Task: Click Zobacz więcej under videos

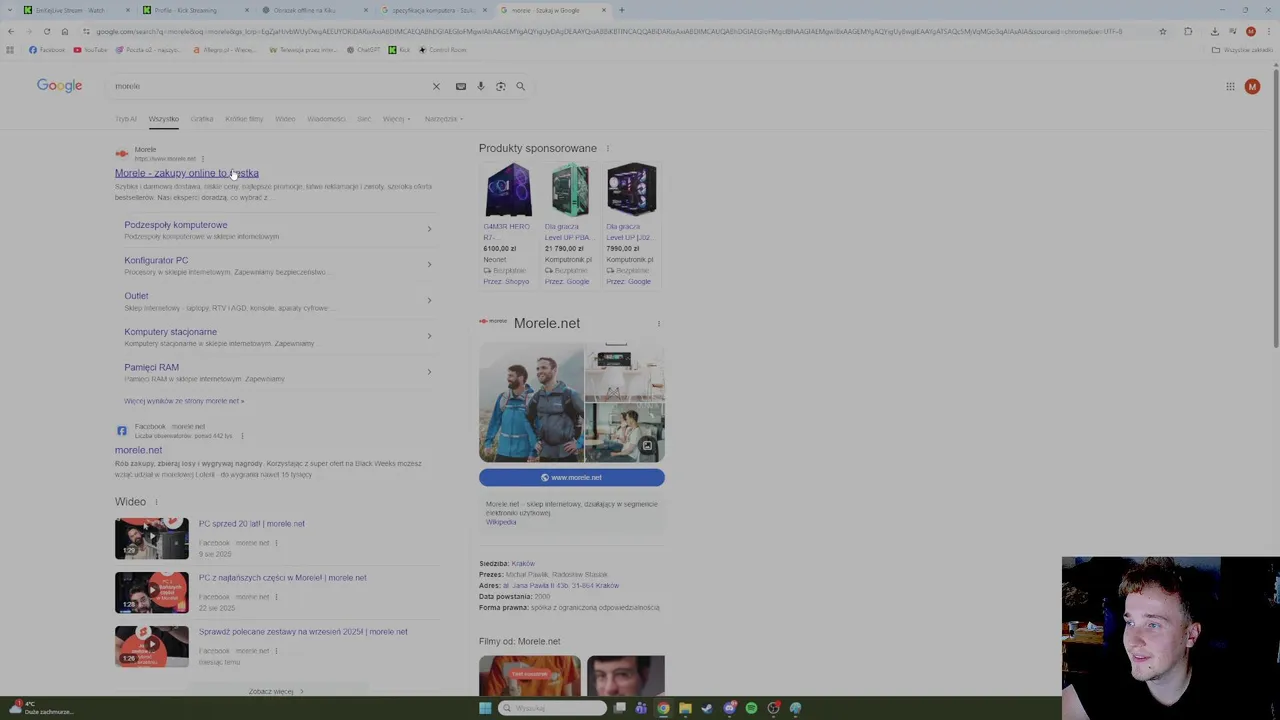Action: tap(276, 691)
